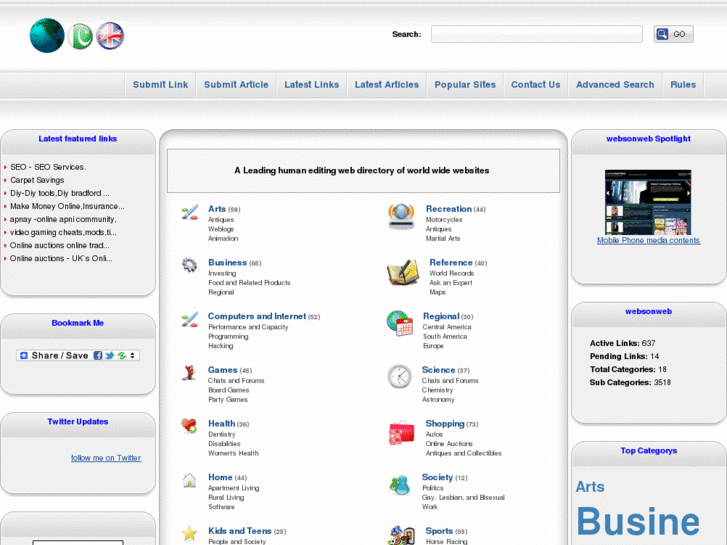The width and height of the screenshot is (727, 545).
Task: Click the Sports category icon
Action: (x=402, y=535)
